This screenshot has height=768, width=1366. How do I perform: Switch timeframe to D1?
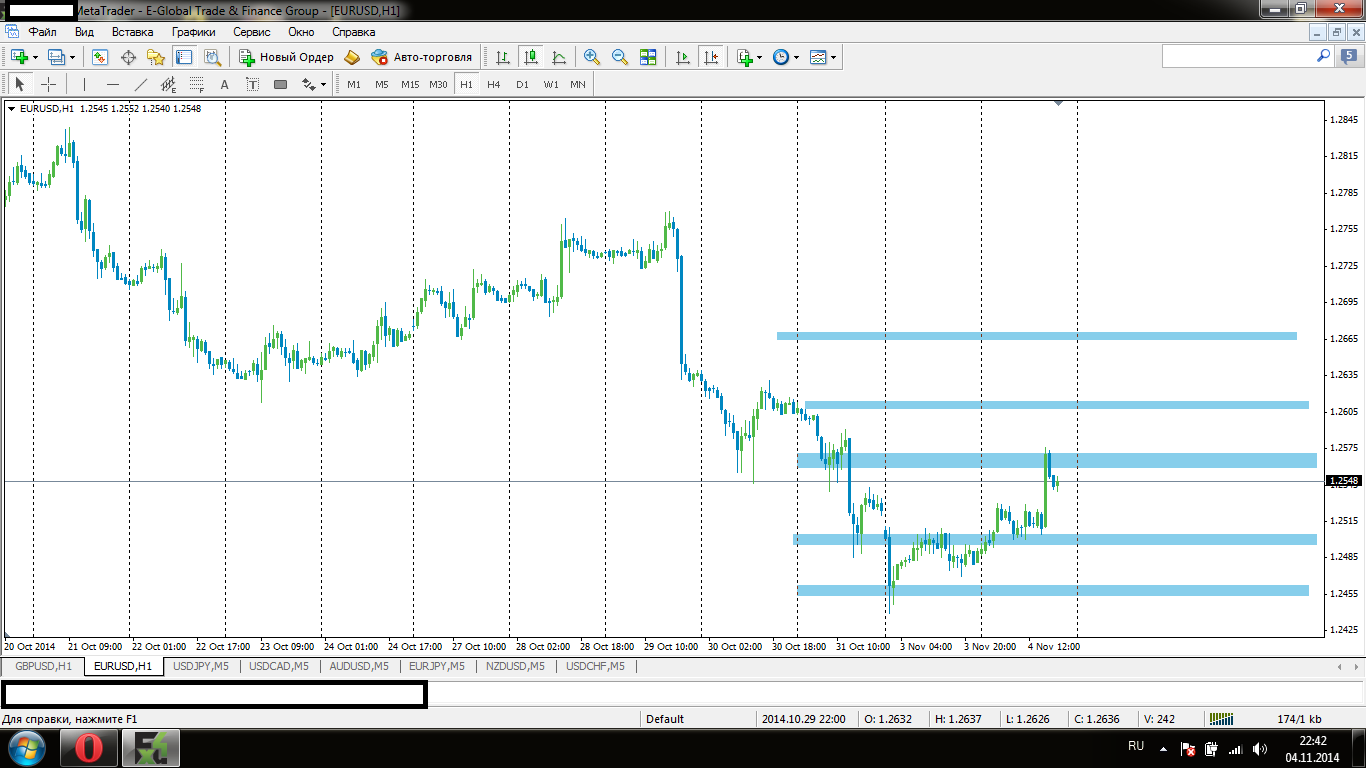[522, 84]
